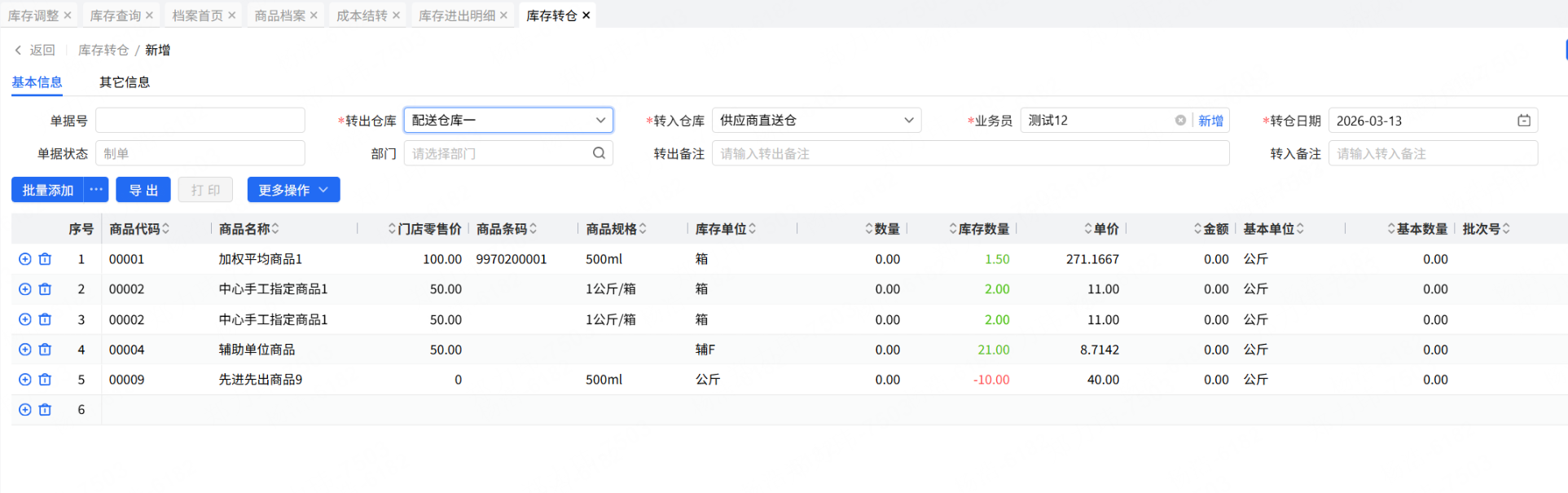Switch to the 成本结转 tab
Image resolution: width=1568 pixels, height=493 pixels.
362,15
